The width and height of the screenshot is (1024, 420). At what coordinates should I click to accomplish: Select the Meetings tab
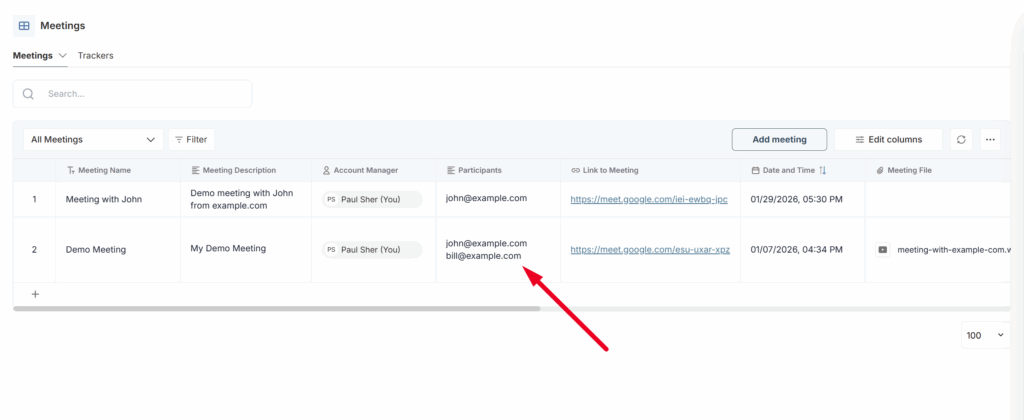tap(32, 56)
